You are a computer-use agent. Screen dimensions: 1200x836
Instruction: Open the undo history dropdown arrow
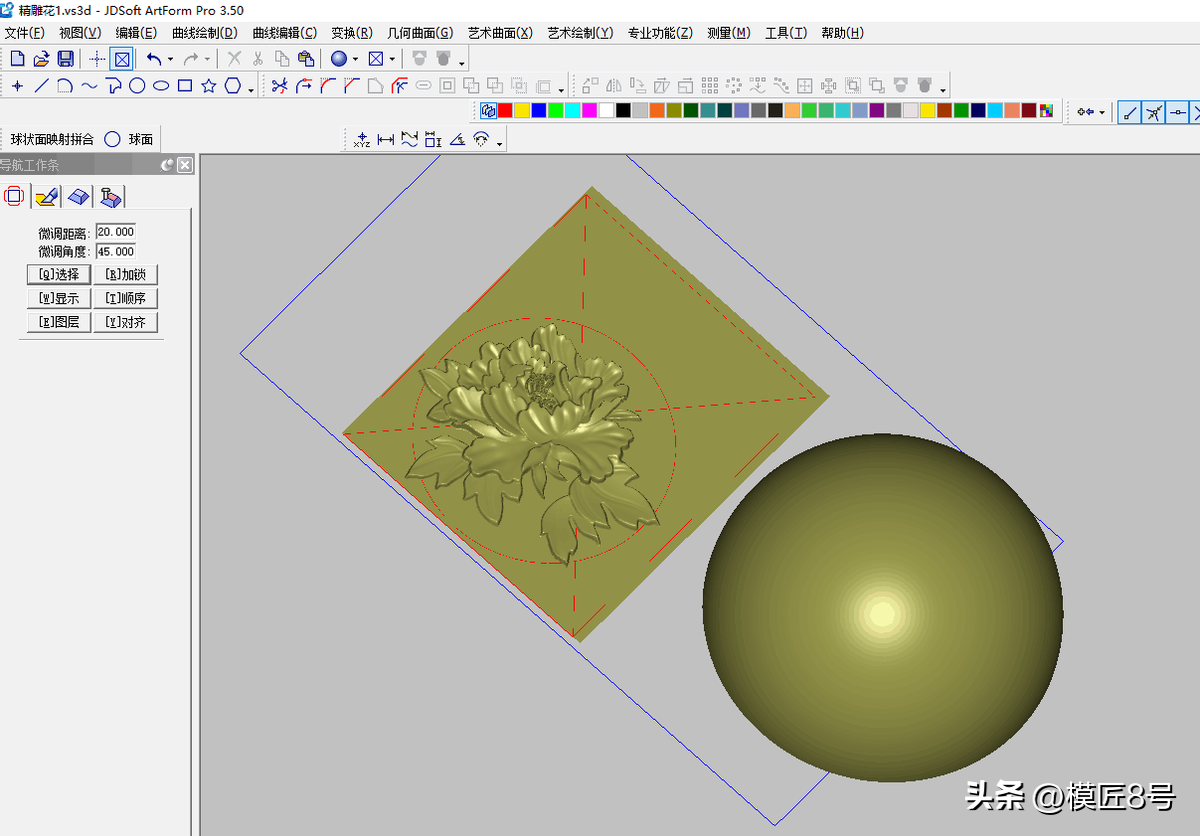[x=170, y=60]
